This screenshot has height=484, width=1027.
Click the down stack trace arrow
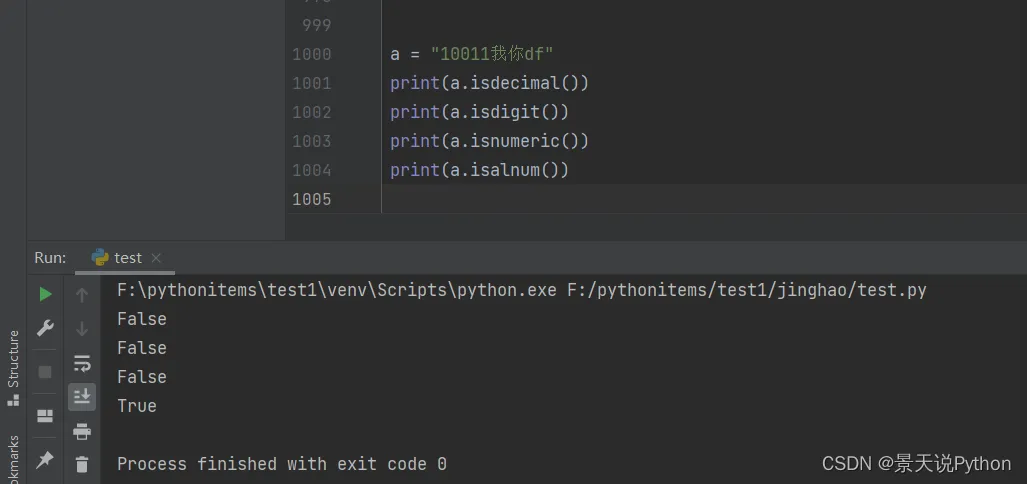pos(82,328)
